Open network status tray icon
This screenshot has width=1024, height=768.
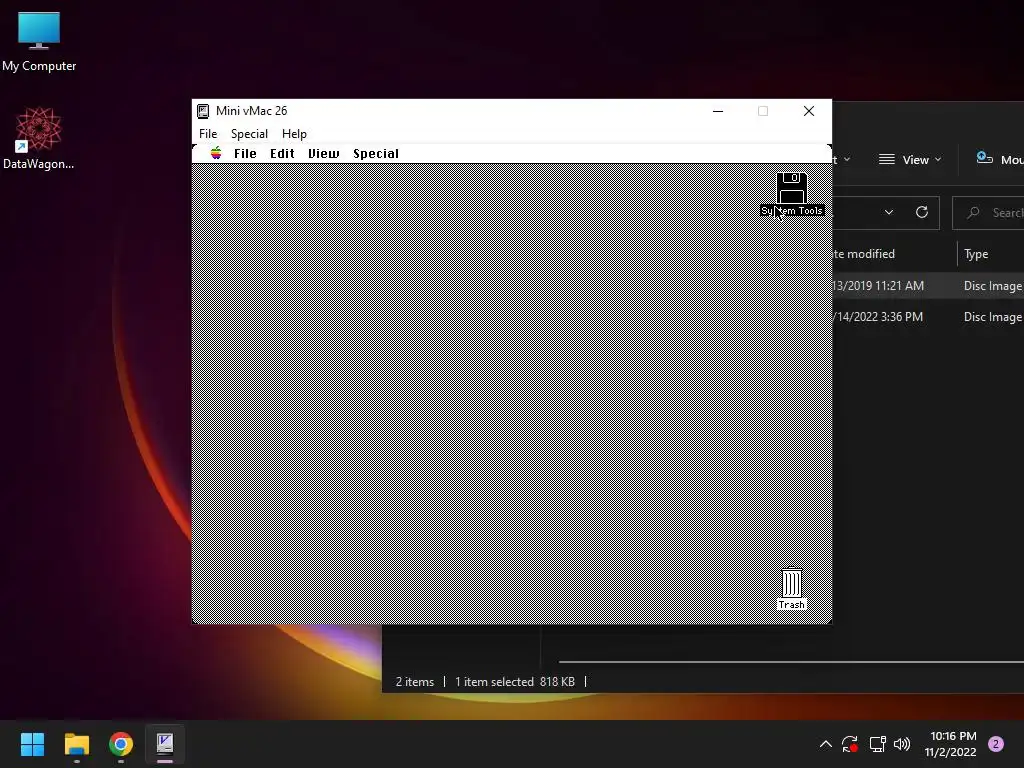click(877, 744)
